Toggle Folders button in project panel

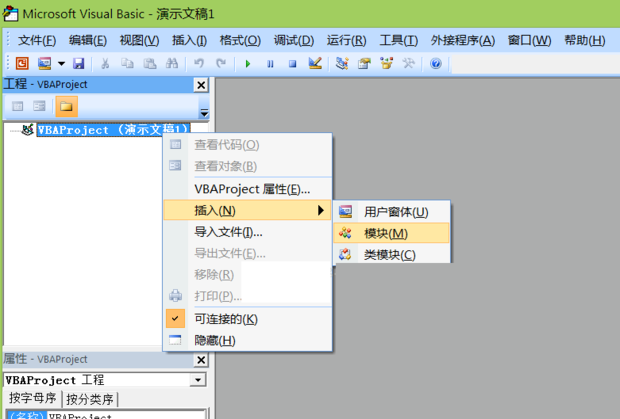(66, 106)
